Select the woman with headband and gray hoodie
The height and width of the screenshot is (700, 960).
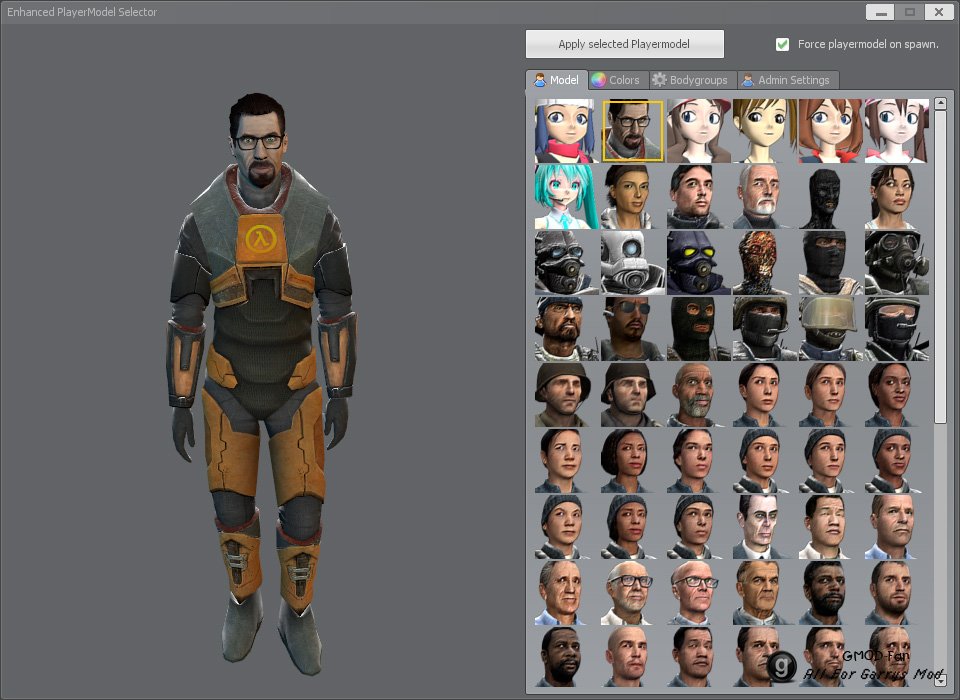[632, 197]
